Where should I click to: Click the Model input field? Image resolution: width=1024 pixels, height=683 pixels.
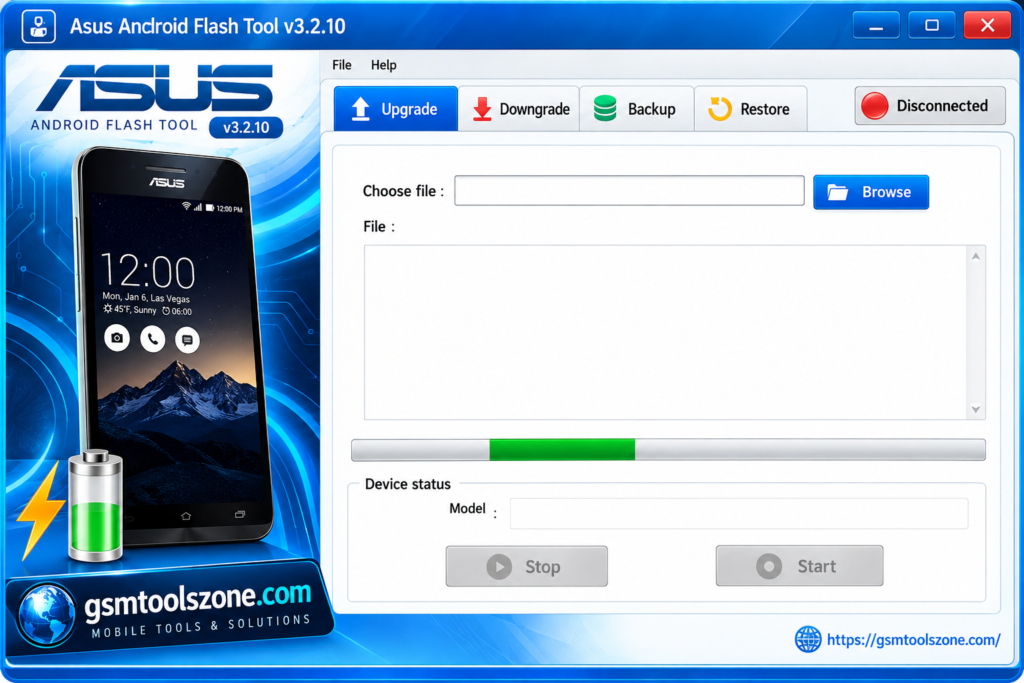tap(739, 513)
